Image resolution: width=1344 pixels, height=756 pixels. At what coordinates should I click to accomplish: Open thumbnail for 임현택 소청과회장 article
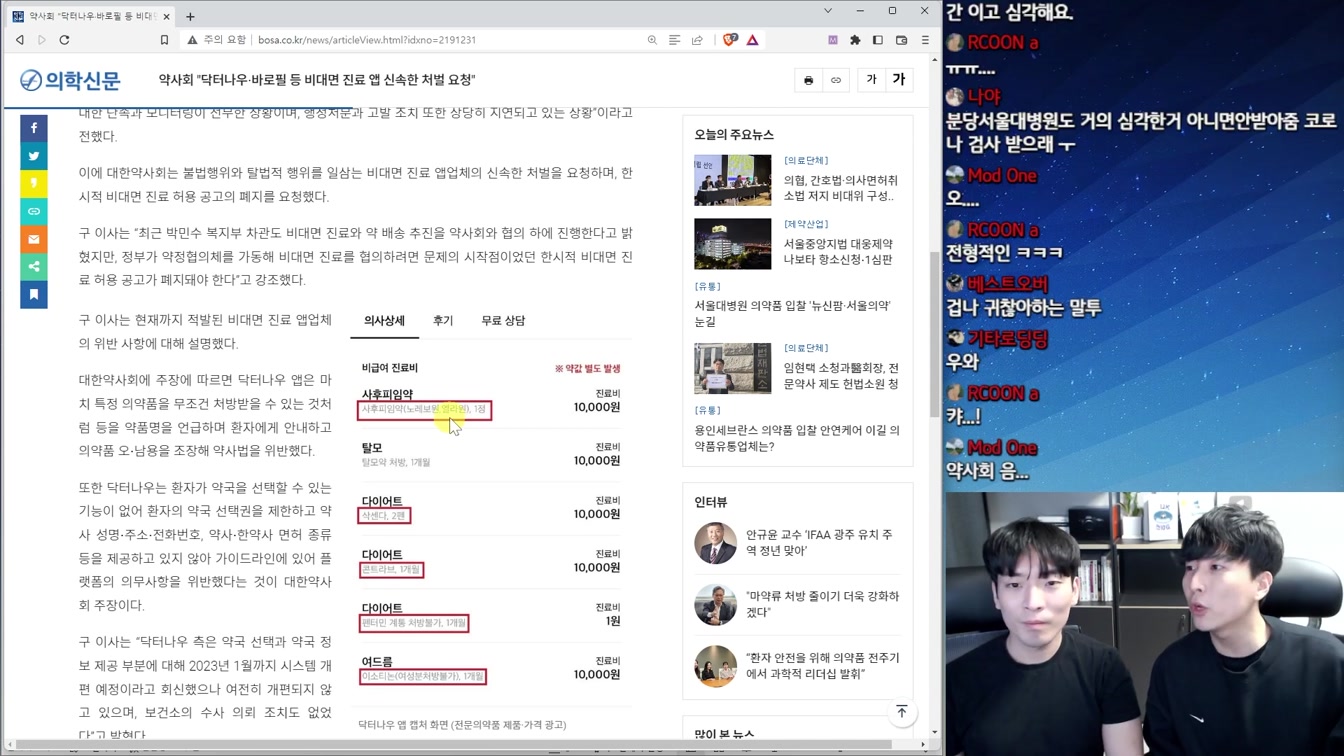[733, 369]
